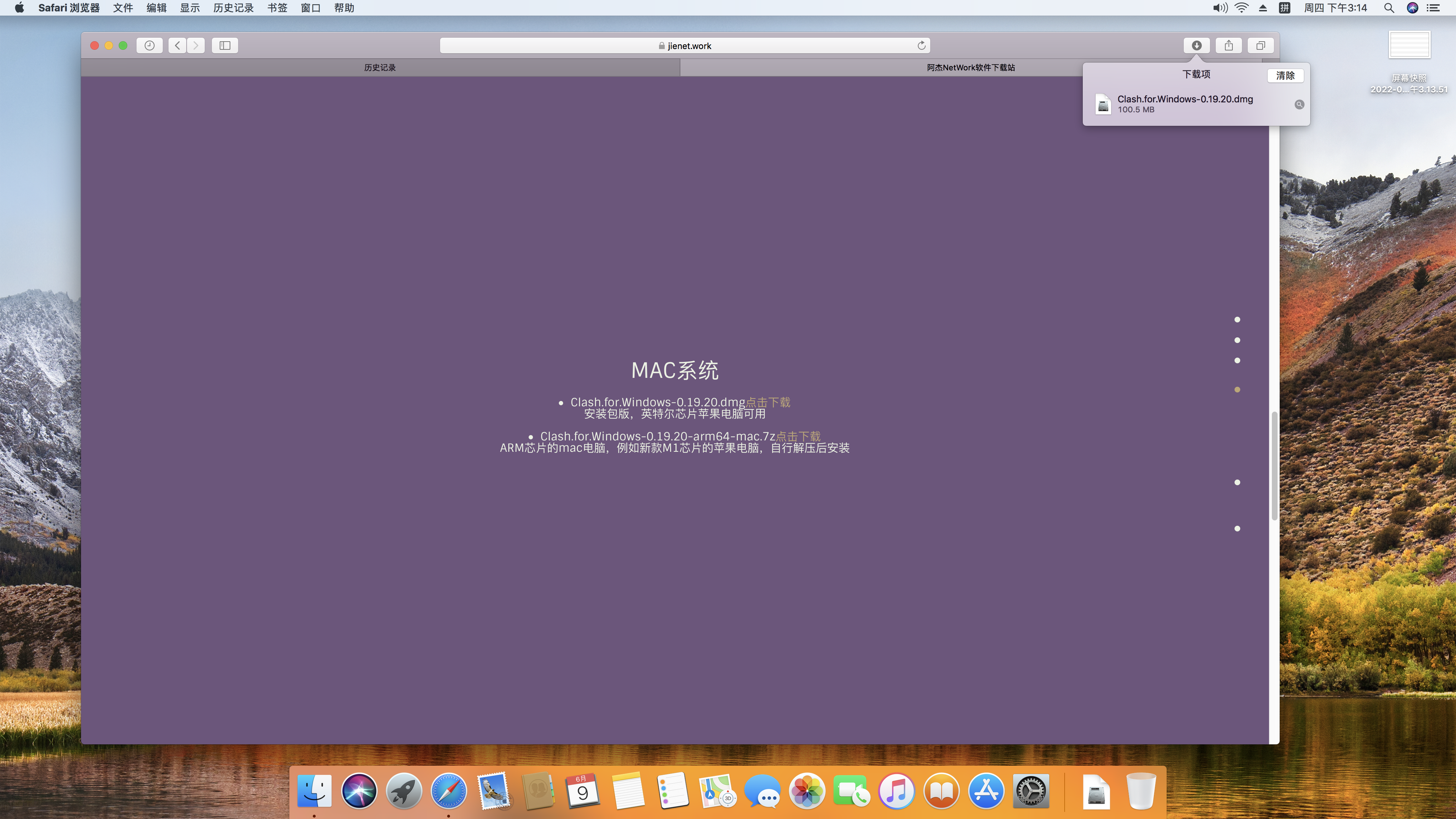This screenshot has height=819, width=1456.
Task: Show sidebar toolbar button
Action: (x=225, y=45)
